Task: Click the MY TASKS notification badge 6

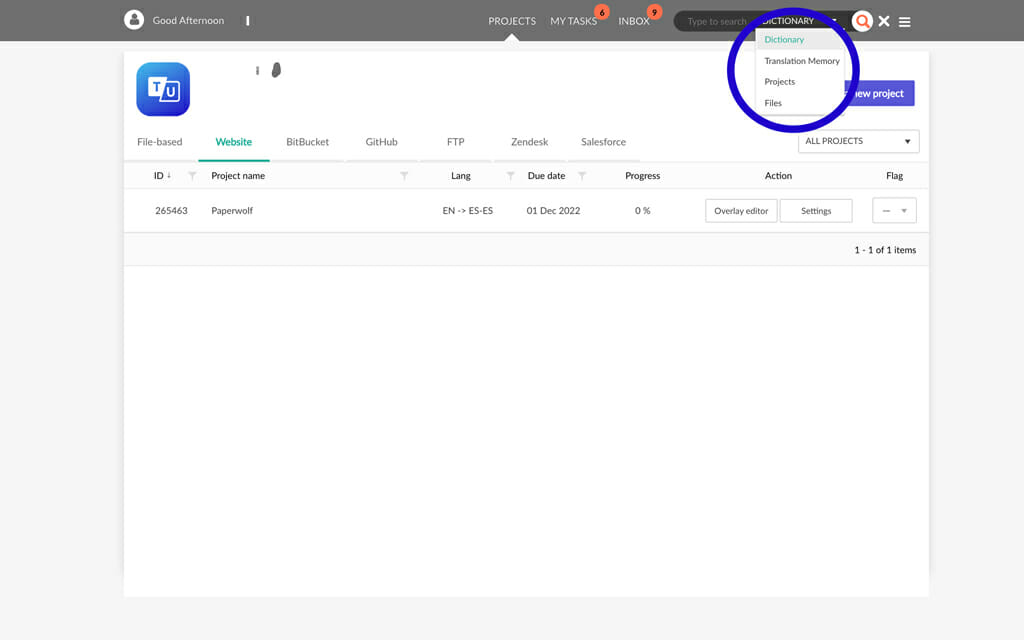Action: point(601,12)
